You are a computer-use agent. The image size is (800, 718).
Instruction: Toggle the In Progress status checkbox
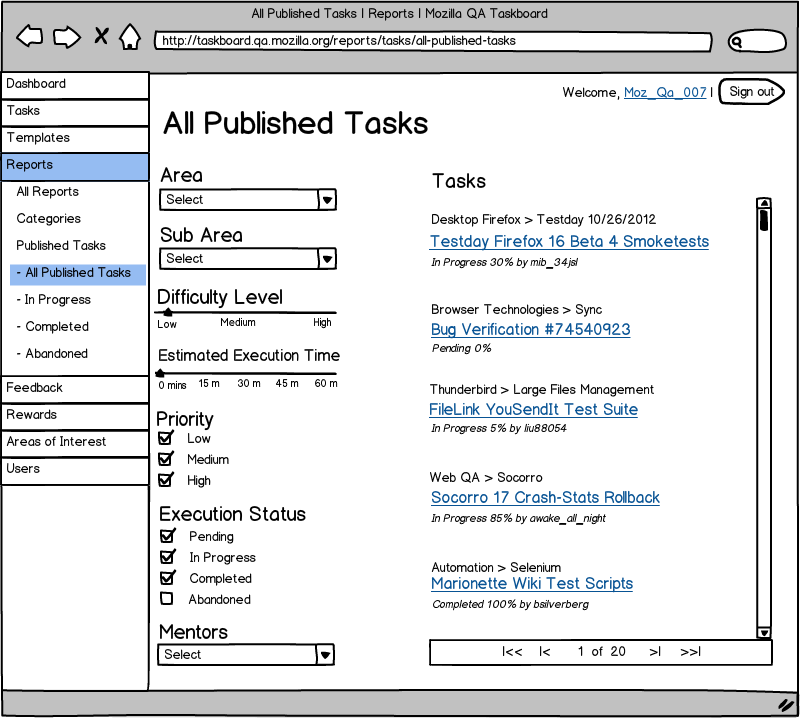pyautogui.click(x=167, y=557)
